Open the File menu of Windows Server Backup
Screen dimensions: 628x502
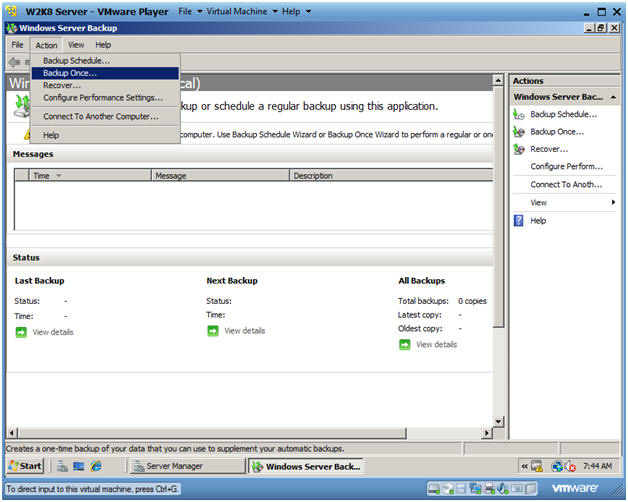click(x=17, y=45)
